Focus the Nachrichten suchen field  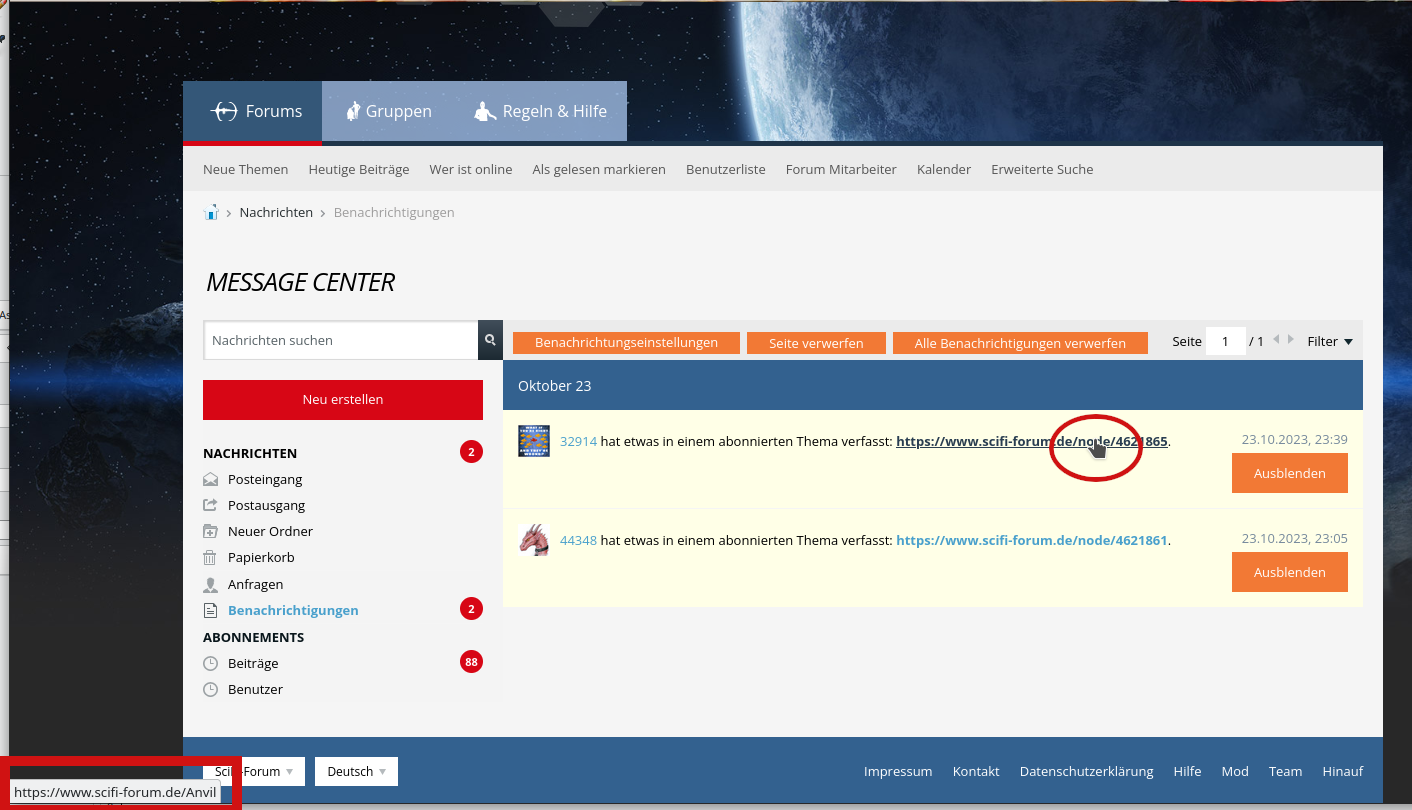point(341,340)
